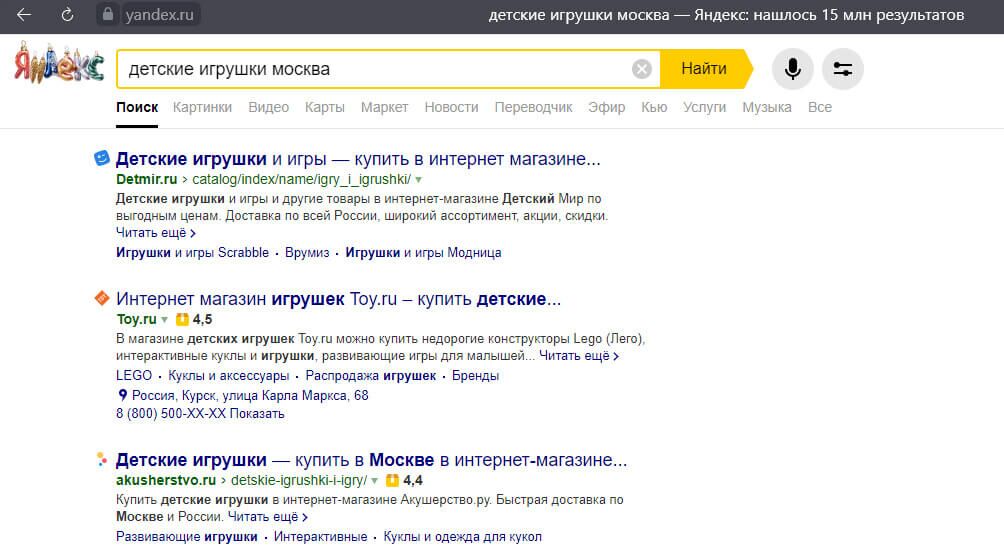This screenshot has height=558, width=1004.
Task: Click the Toy.ru orange favicon
Action: click(x=102, y=298)
